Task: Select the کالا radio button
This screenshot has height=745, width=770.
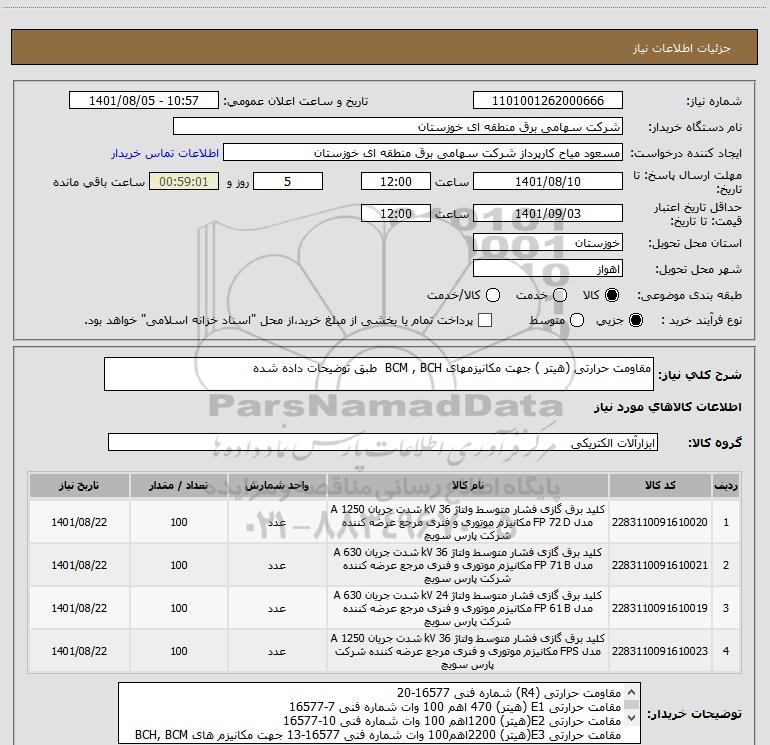Action: coord(613,295)
